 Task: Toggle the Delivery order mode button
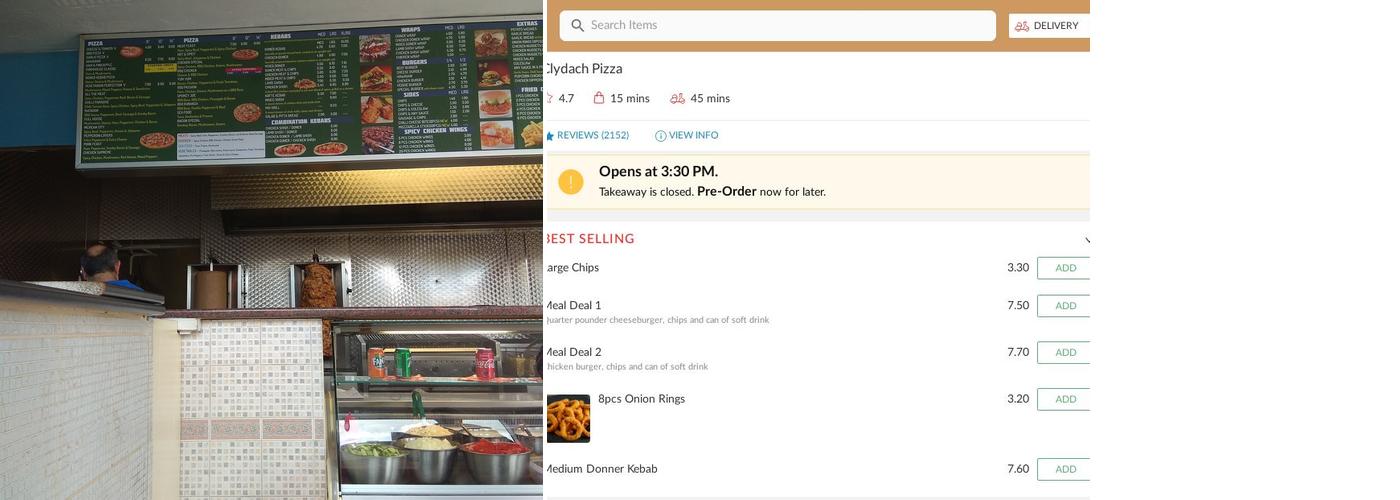(x=1049, y=26)
